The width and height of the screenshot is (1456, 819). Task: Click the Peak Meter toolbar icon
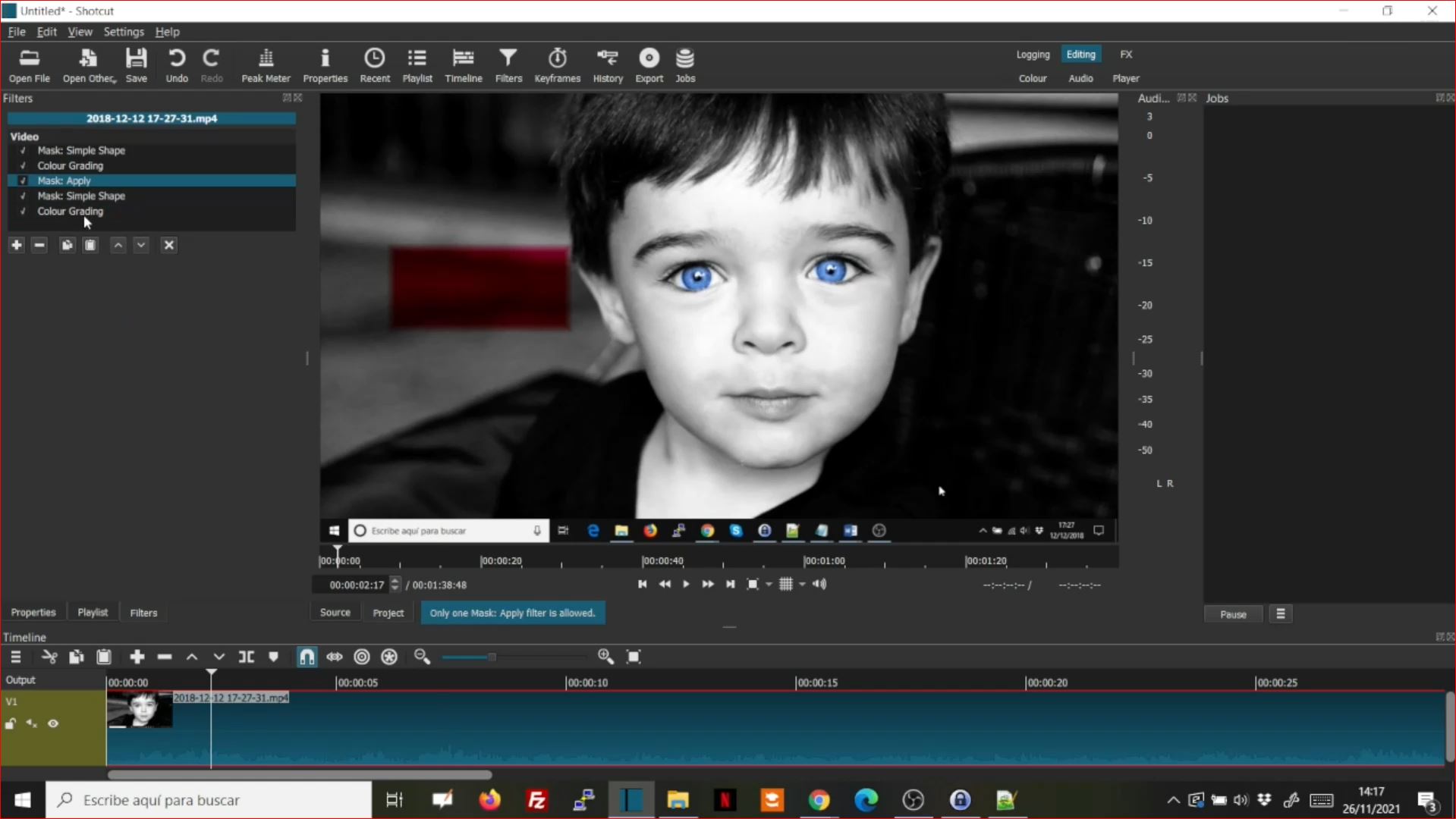(x=266, y=65)
